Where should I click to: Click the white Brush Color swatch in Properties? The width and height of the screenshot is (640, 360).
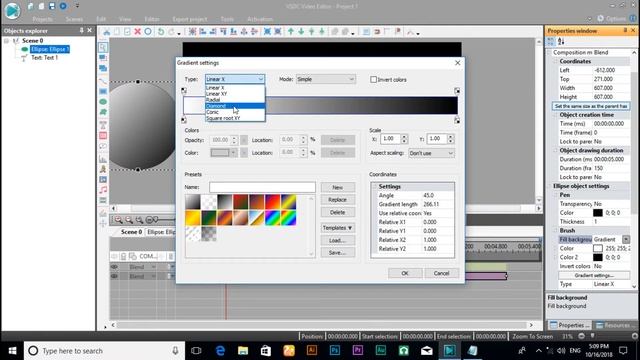coord(598,248)
